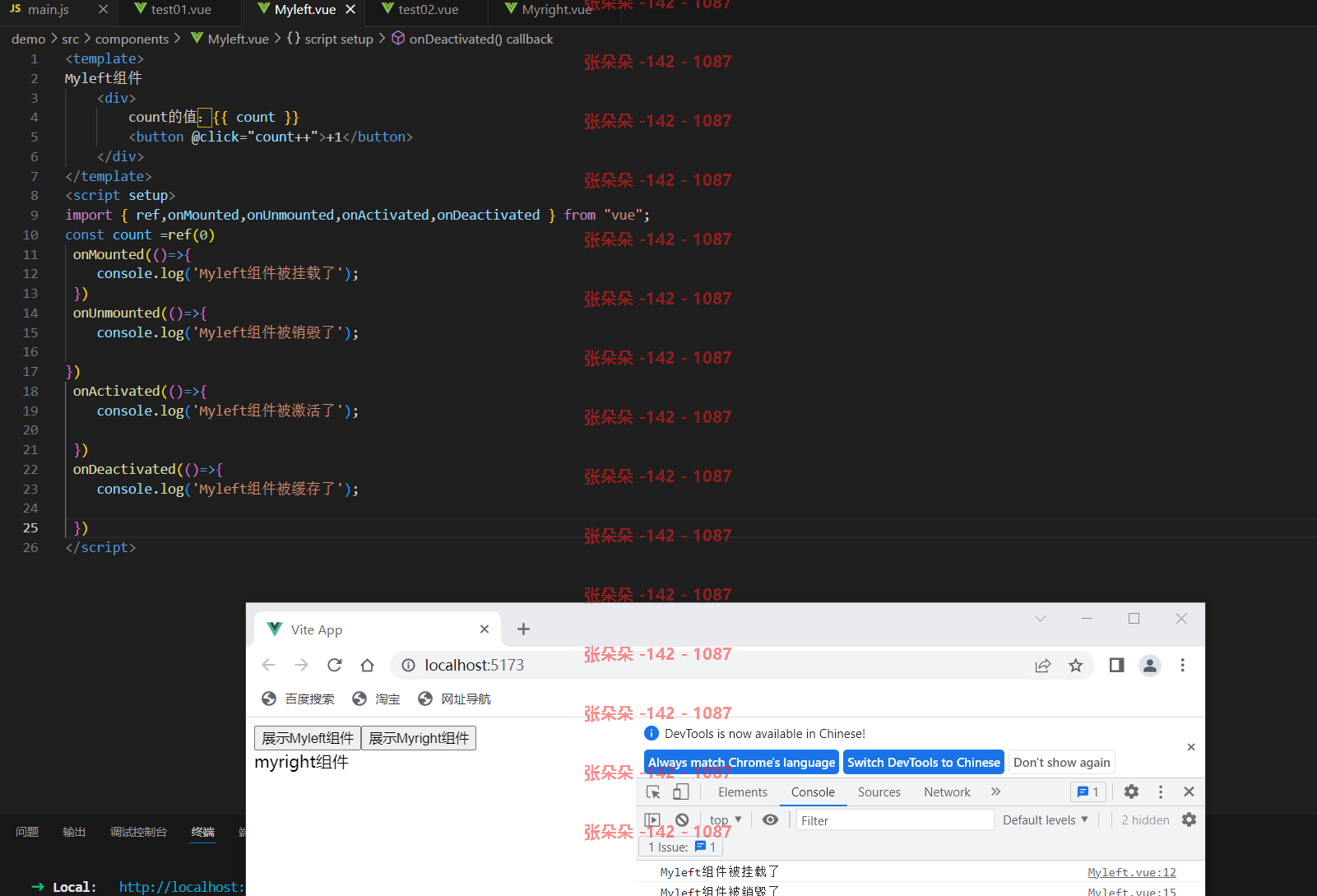This screenshot has height=896, width=1317.
Task: Open 网址导航 bookmark
Action: coord(454,699)
